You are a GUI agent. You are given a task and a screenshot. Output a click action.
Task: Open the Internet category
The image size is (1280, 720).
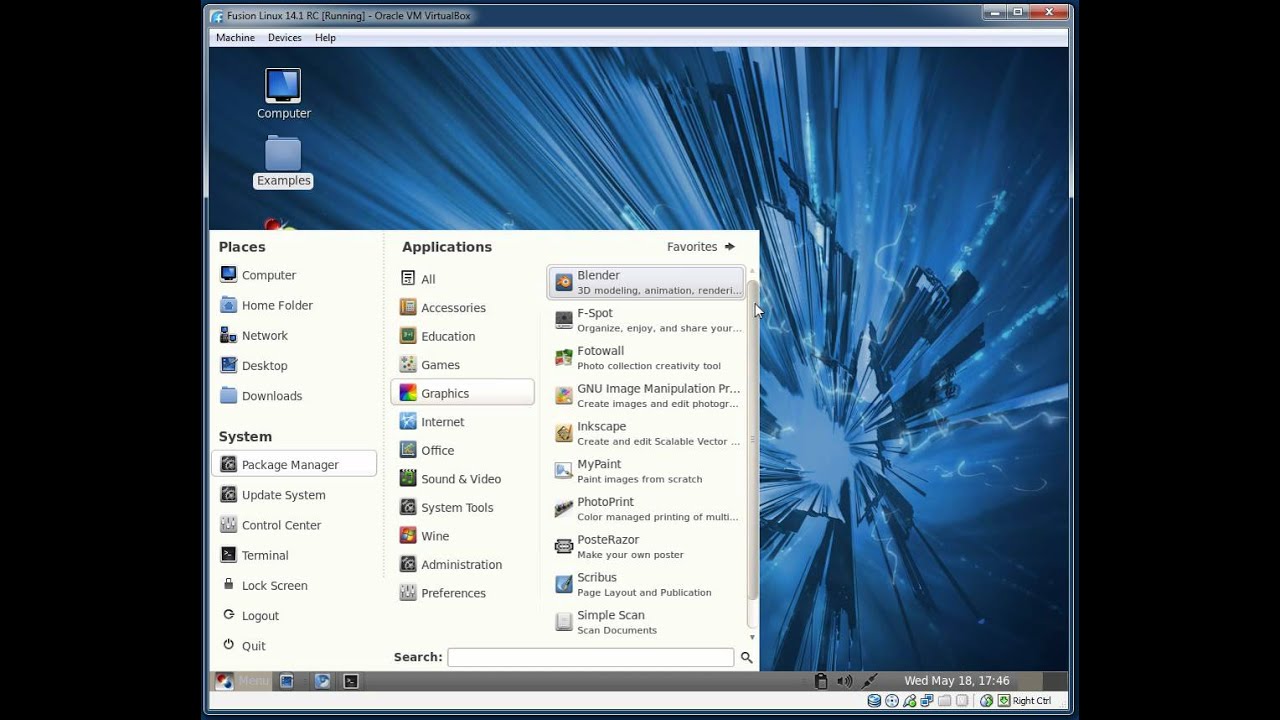462,422
